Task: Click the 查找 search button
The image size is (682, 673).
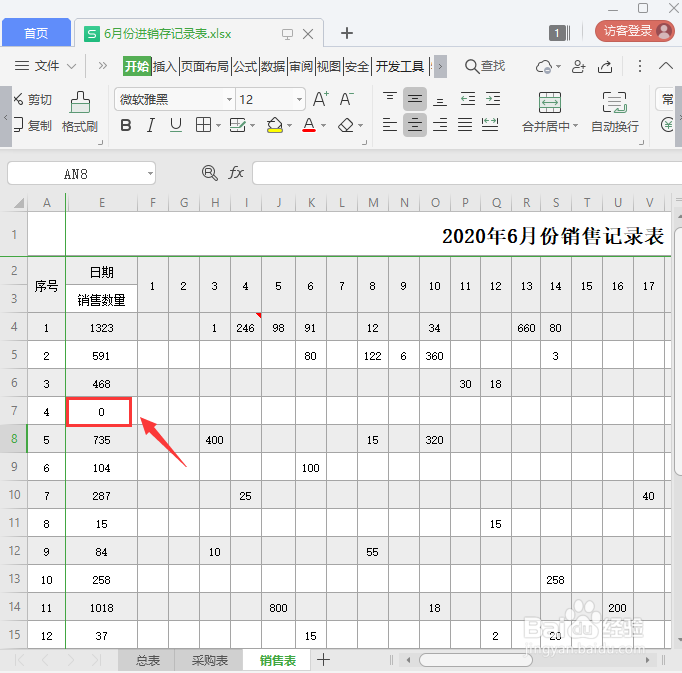Action: tap(485, 66)
